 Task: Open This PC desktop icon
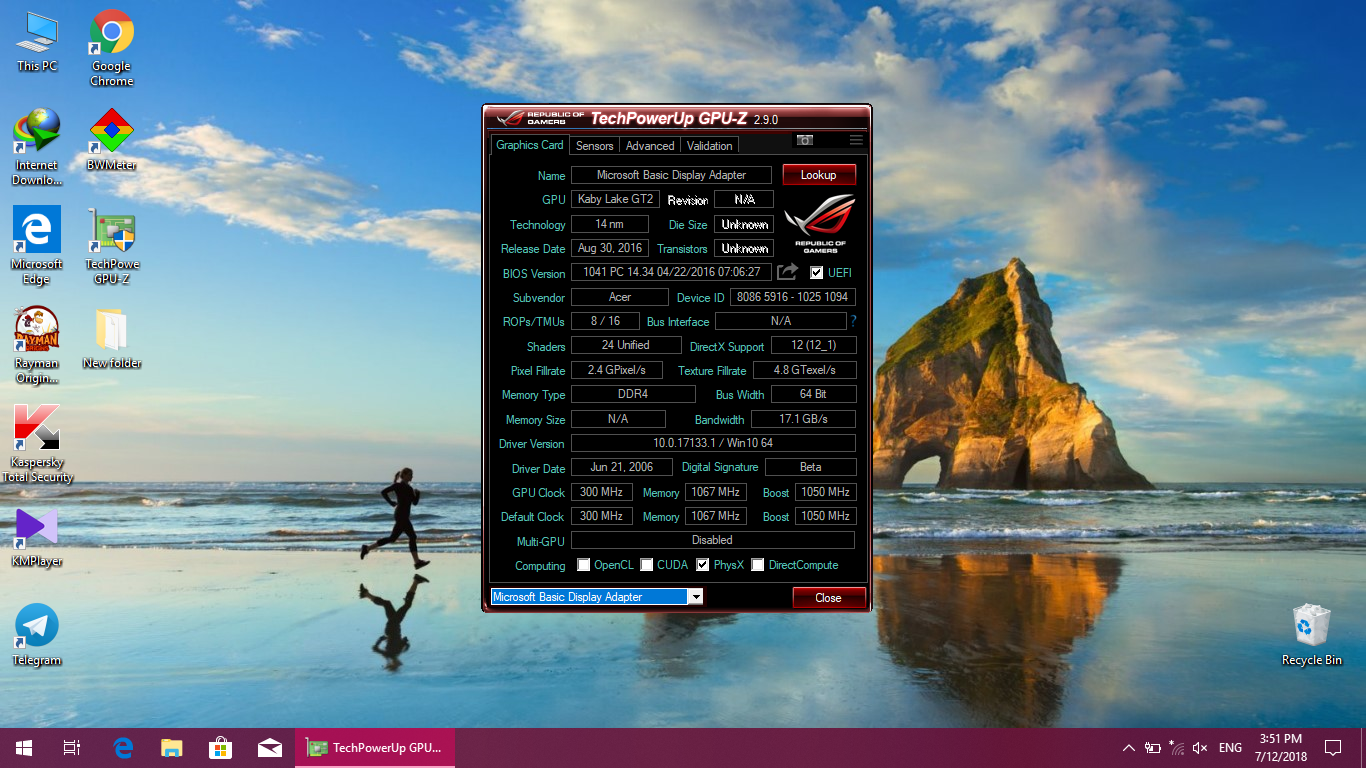(x=37, y=41)
